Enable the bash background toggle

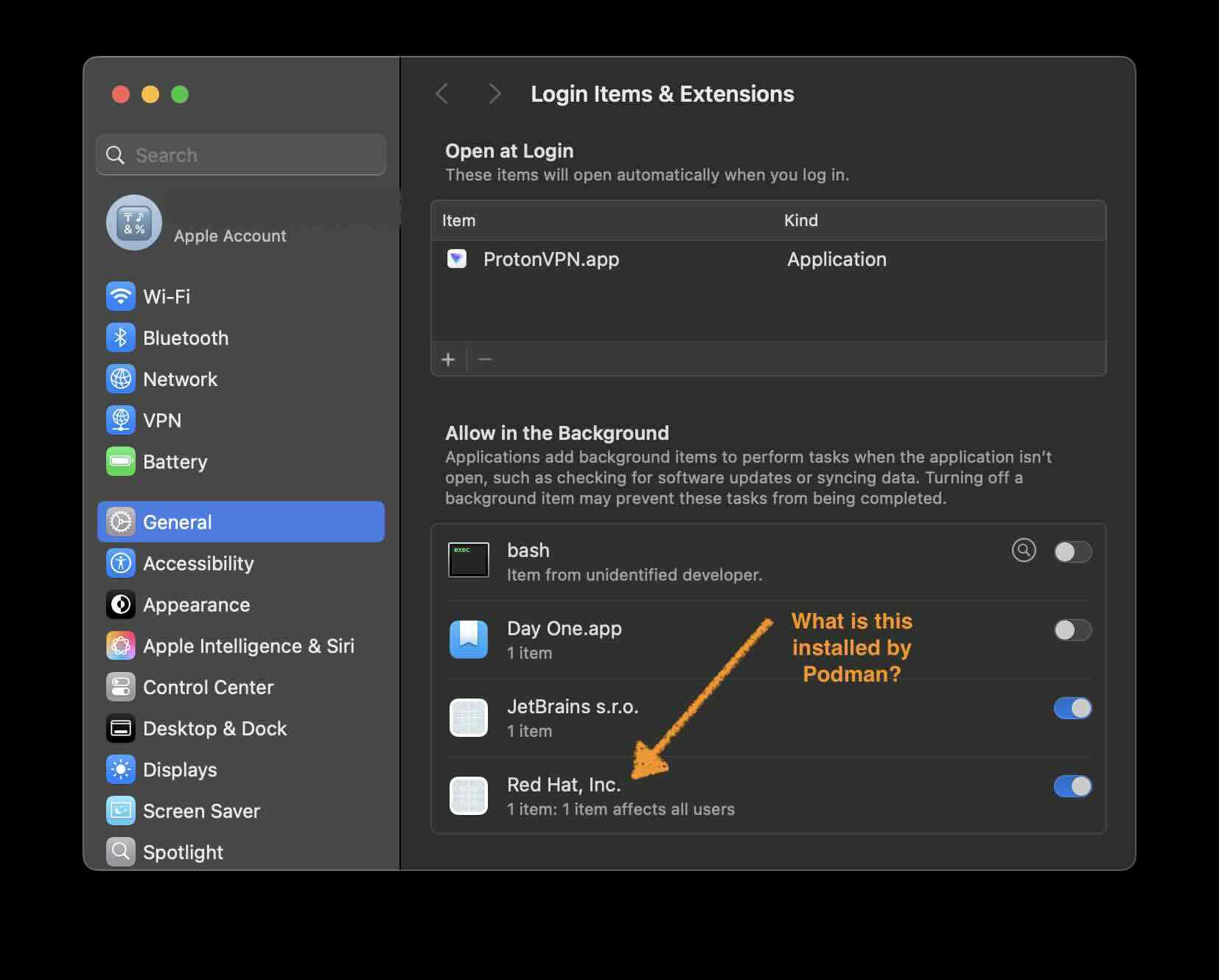click(1073, 552)
